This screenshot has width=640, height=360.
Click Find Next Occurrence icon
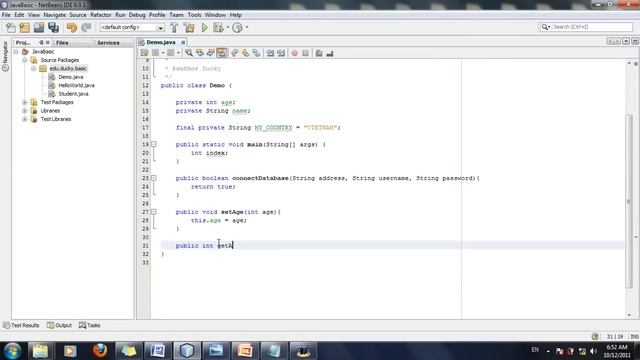[x=211, y=53]
